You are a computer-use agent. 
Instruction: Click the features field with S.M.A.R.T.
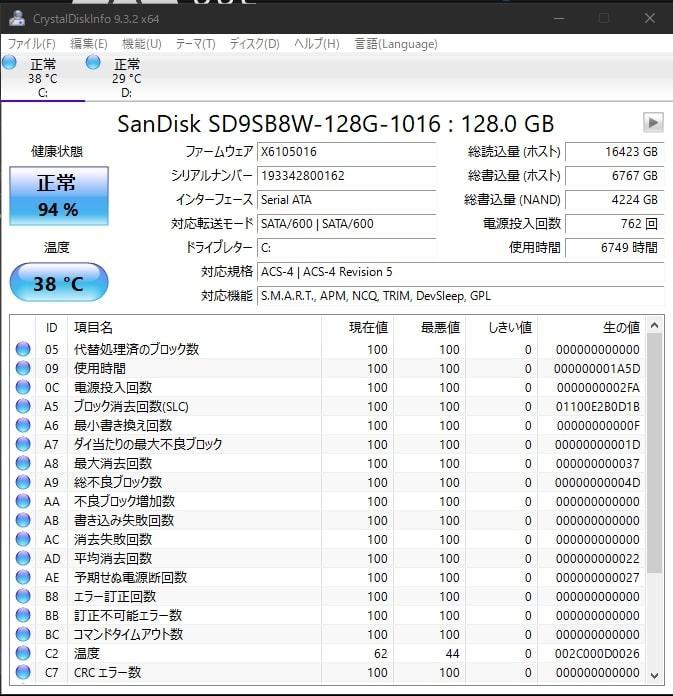pos(460,296)
